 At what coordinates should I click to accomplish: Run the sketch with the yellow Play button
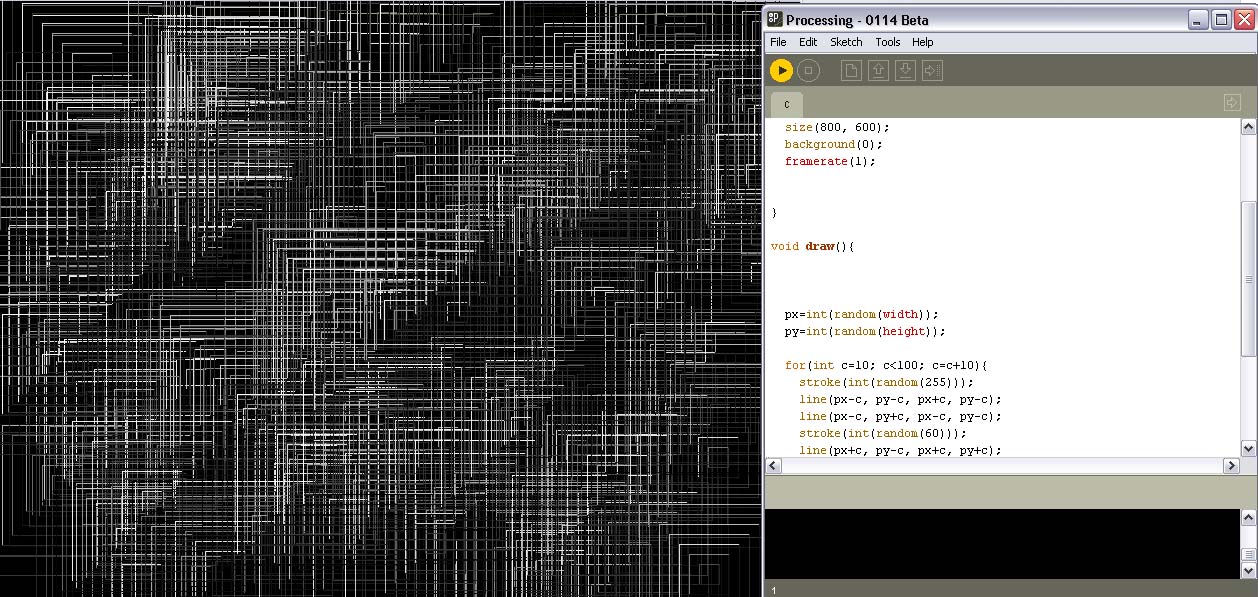781,70
